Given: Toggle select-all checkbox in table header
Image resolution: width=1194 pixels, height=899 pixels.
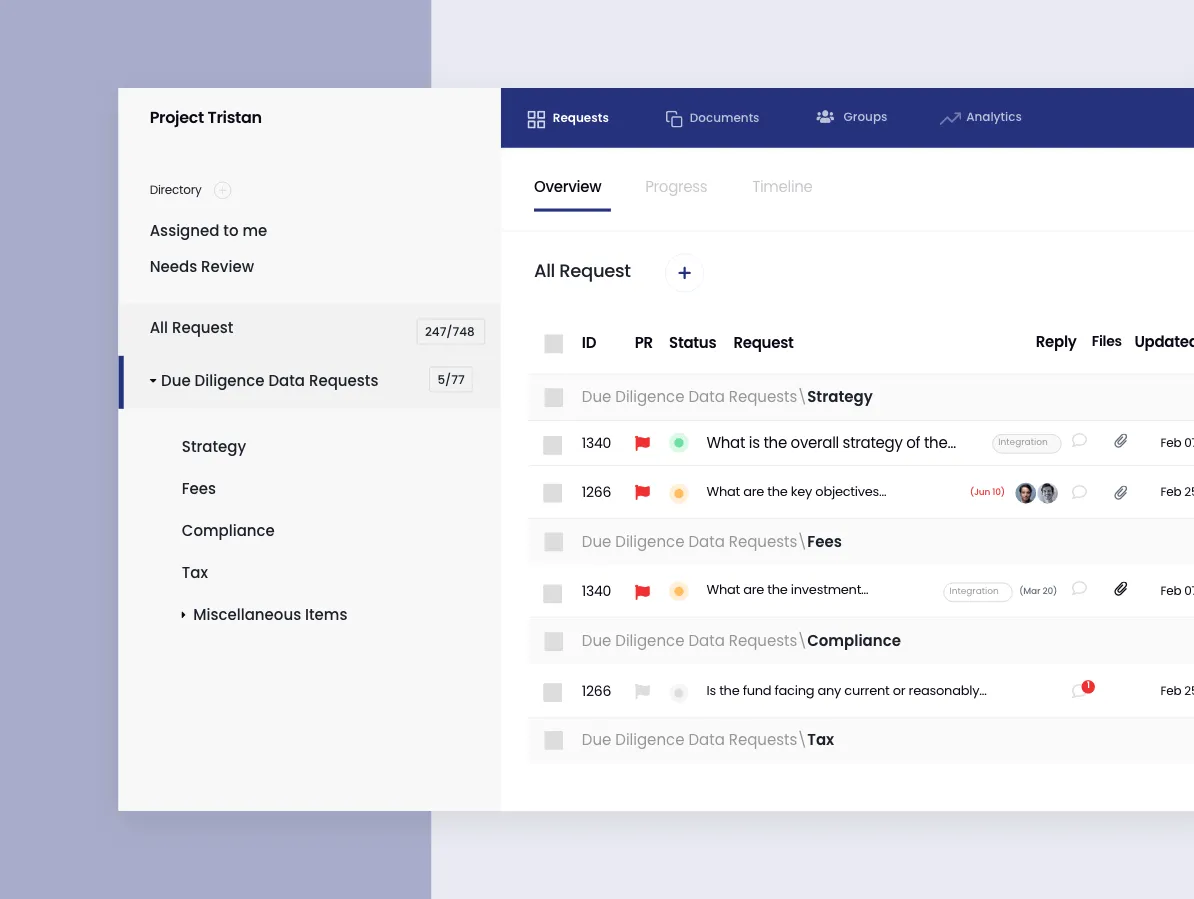Looking at the screenshot, I should [x=554, y=343].
